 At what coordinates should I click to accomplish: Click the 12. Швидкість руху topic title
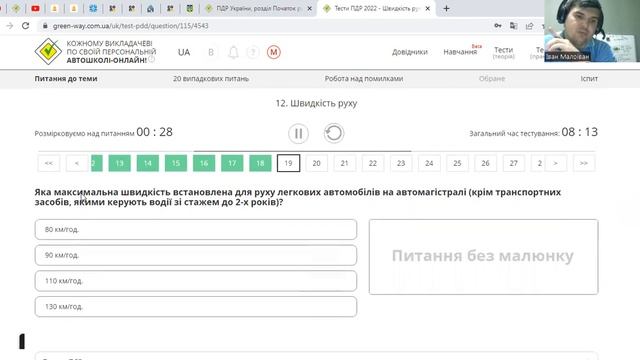(316, 103)
